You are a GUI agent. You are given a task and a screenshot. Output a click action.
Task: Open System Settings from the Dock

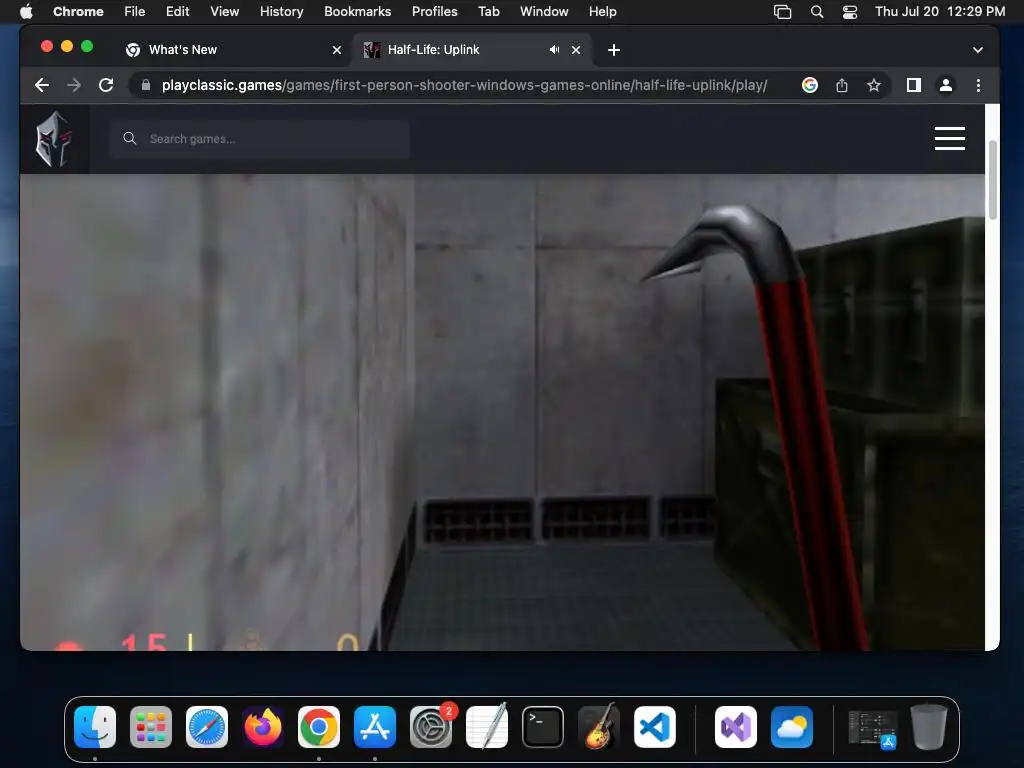431,727
